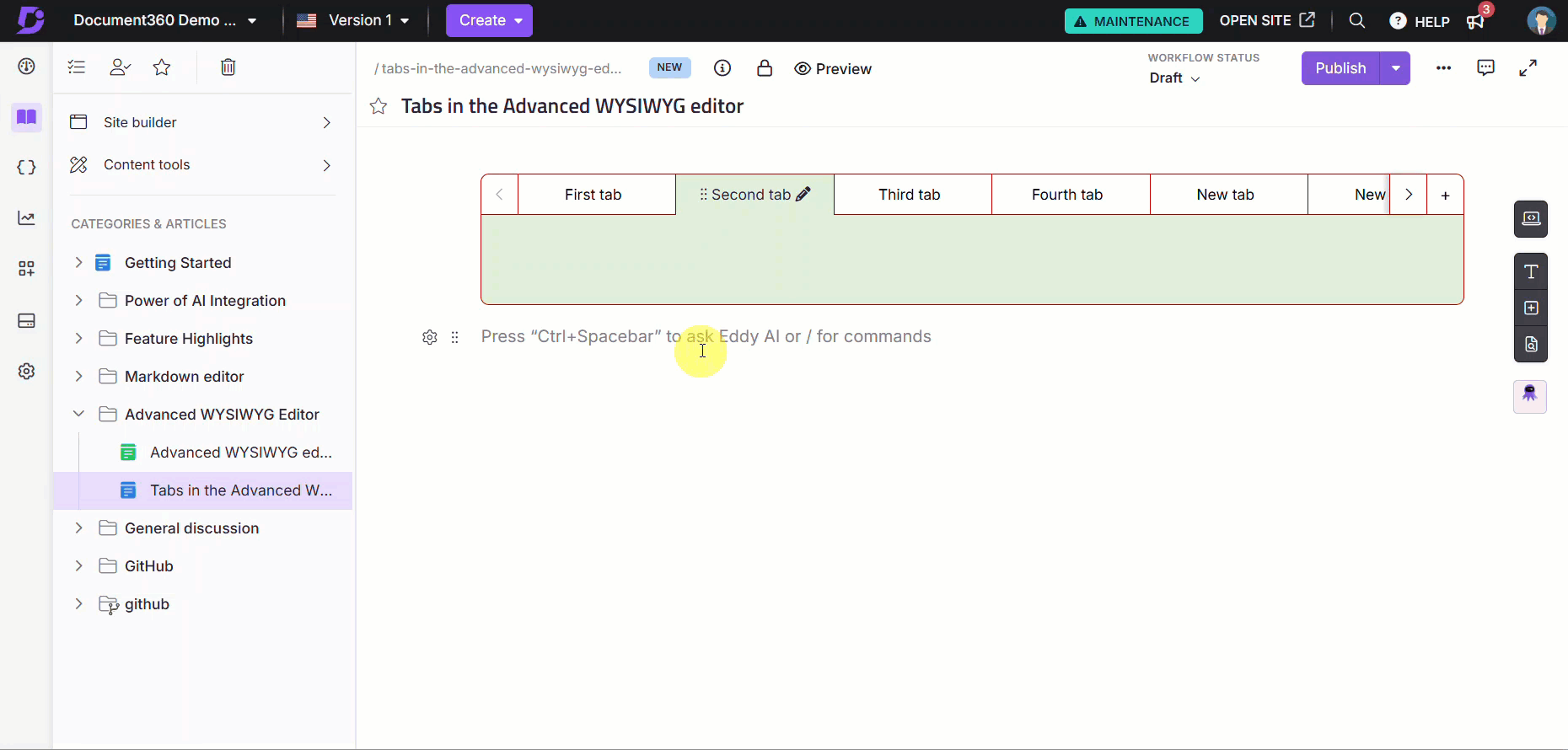Open the article comments icon

point(1486,68)
